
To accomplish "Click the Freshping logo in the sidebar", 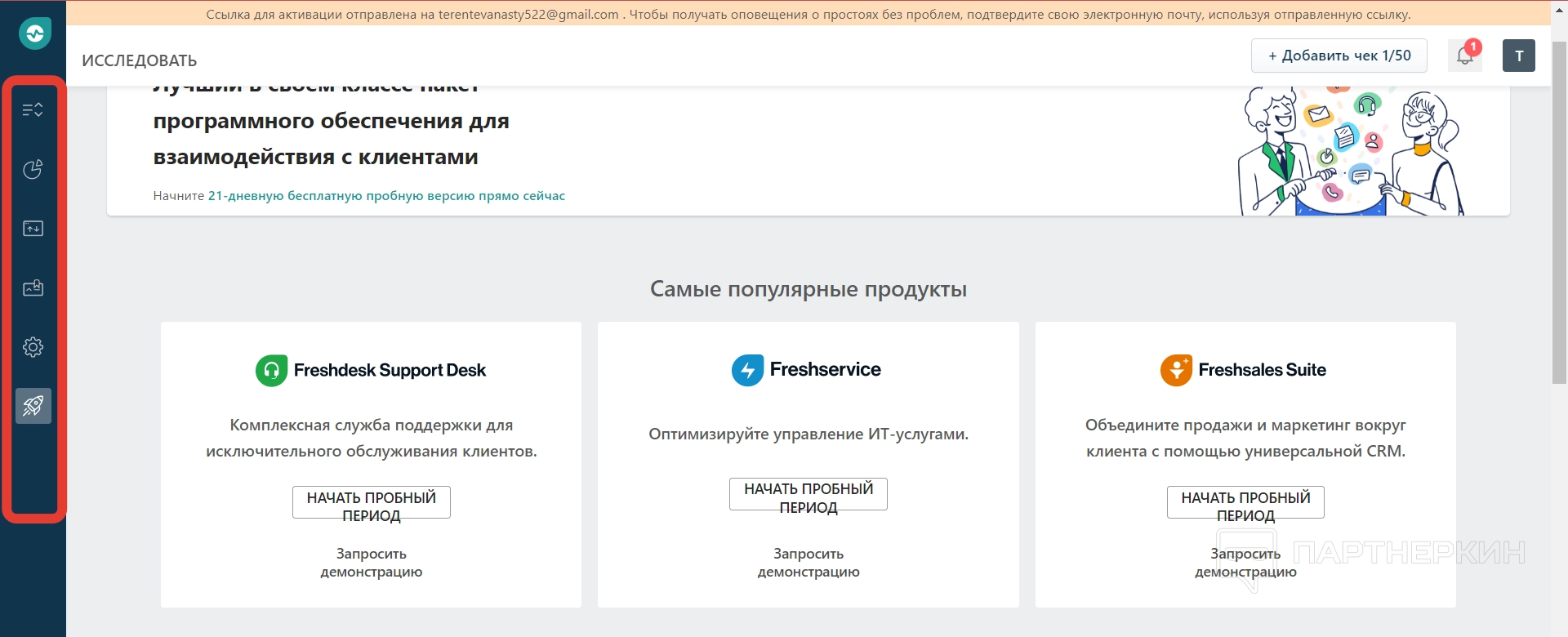I will (x=34, y=33).
